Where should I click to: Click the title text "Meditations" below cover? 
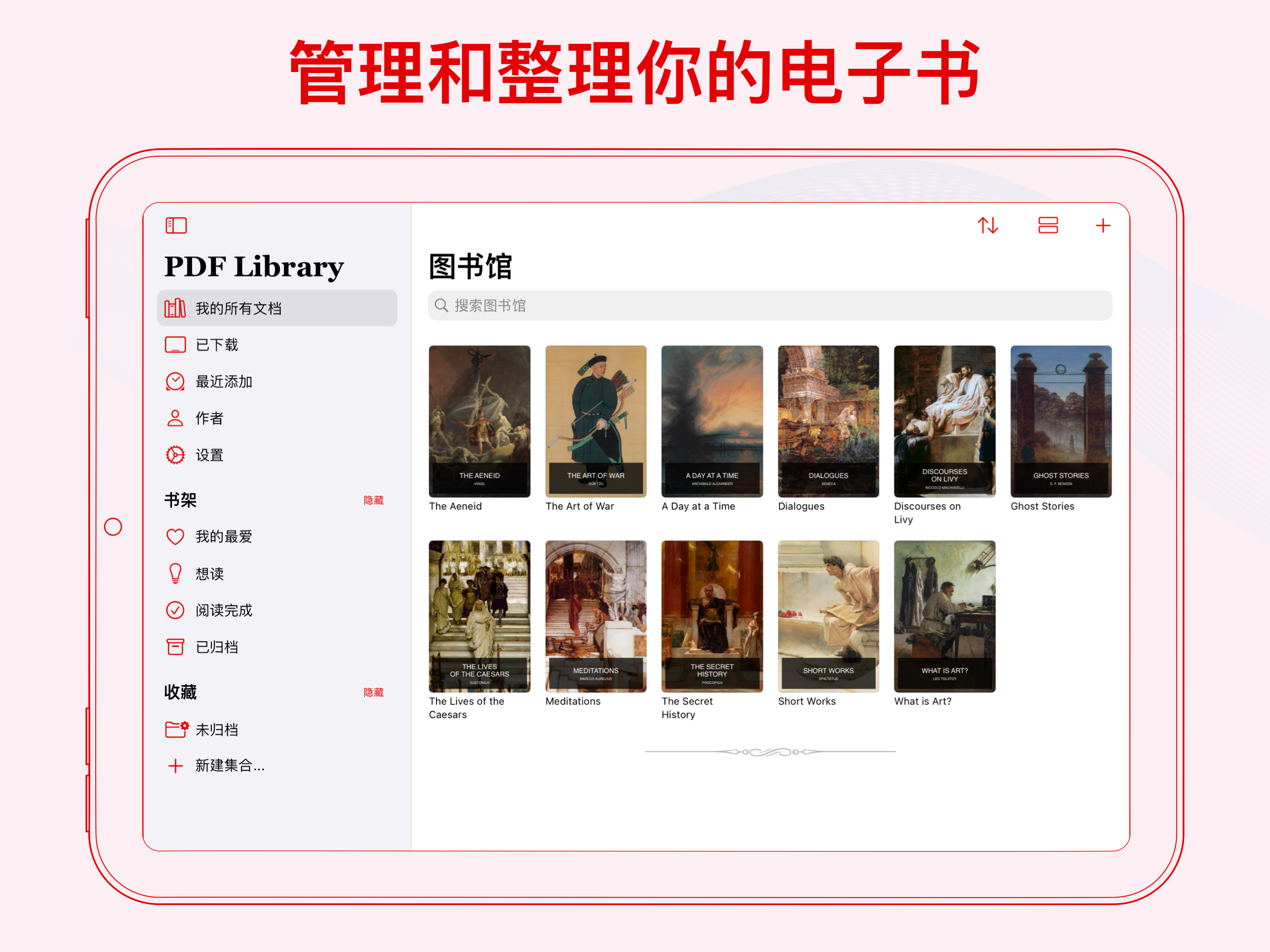[x=573, y=701]
